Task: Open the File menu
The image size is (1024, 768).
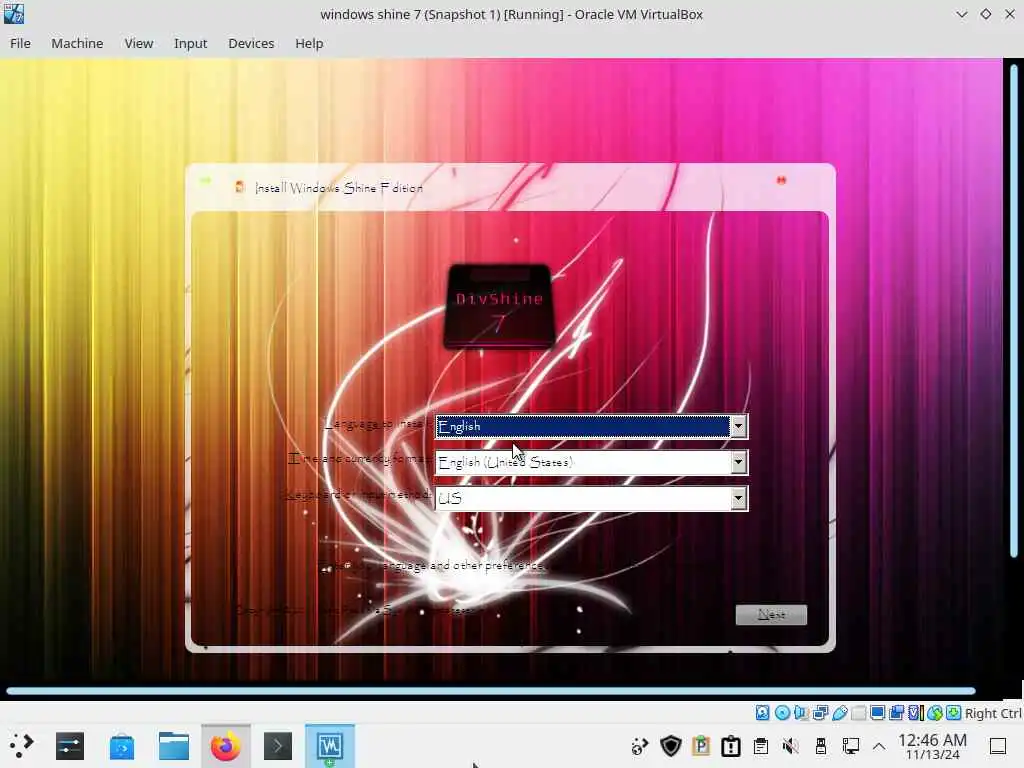Action: [x=20, y=43]
